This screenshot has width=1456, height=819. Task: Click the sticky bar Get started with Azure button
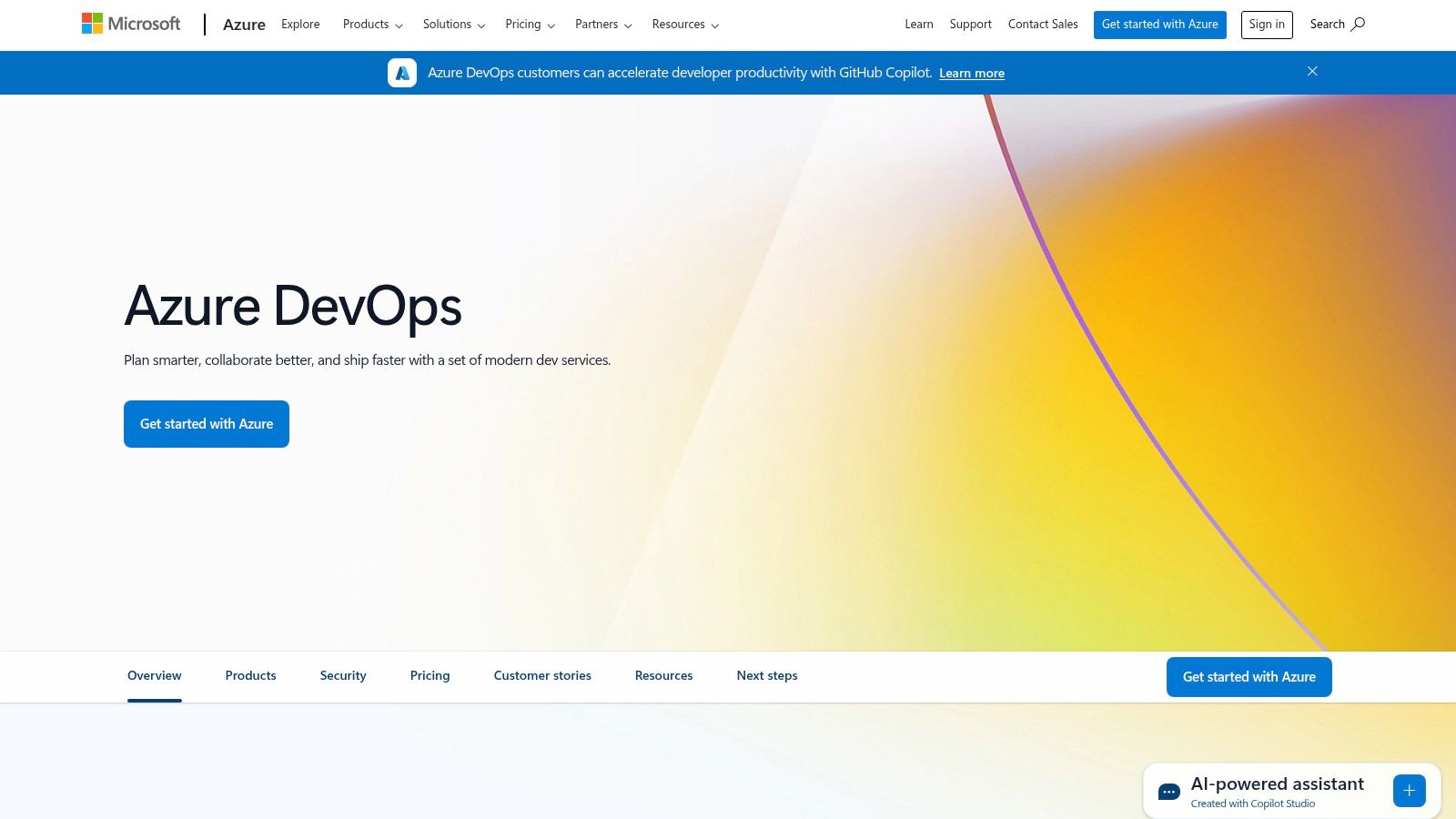coord(1249,677)
